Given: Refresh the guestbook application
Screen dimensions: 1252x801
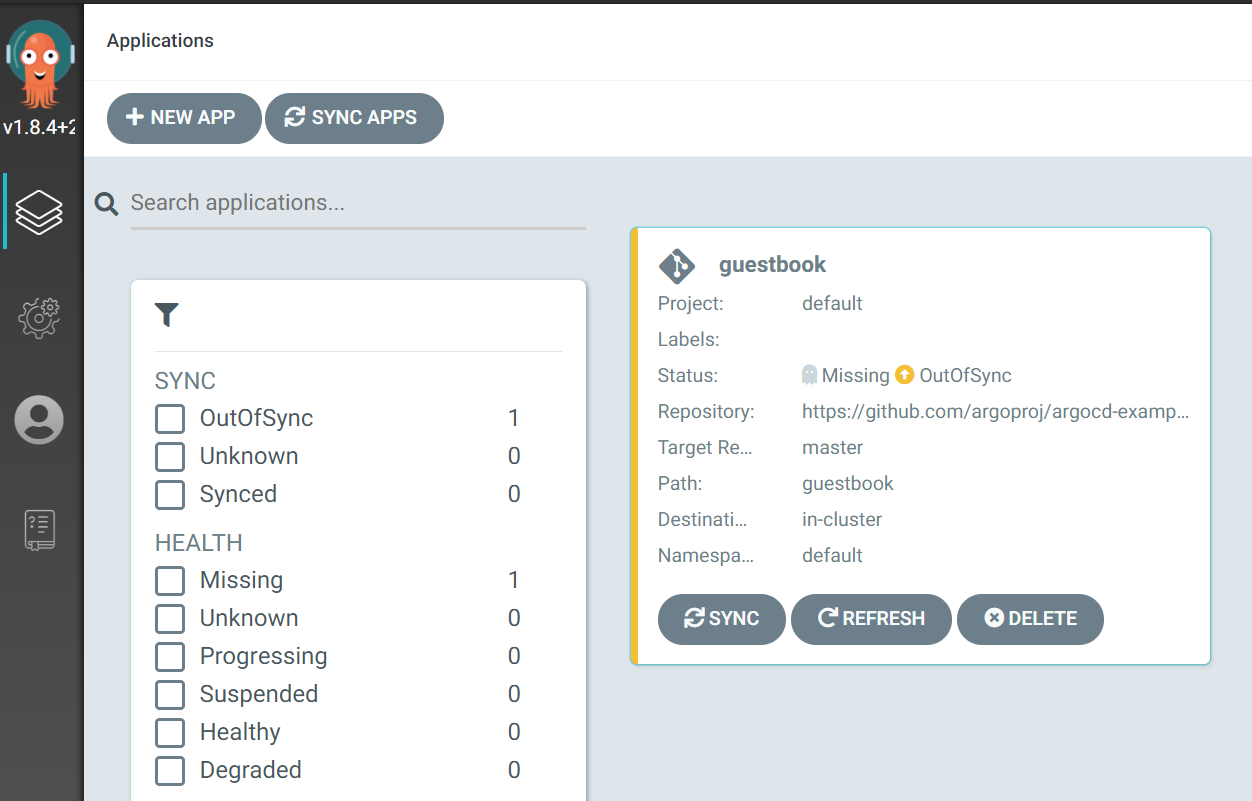Looking at the screenshot, I should tap(871, 619).
